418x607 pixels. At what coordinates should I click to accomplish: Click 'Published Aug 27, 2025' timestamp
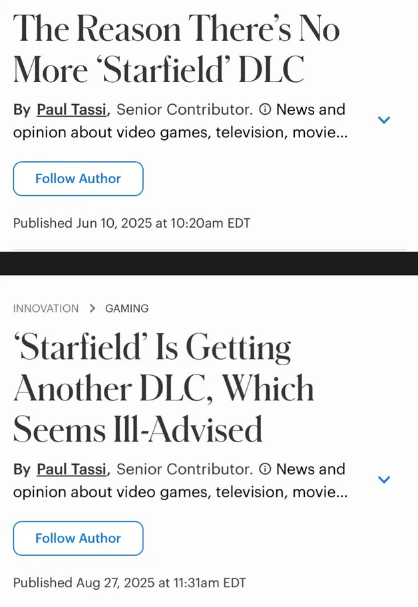pos(129,583)
